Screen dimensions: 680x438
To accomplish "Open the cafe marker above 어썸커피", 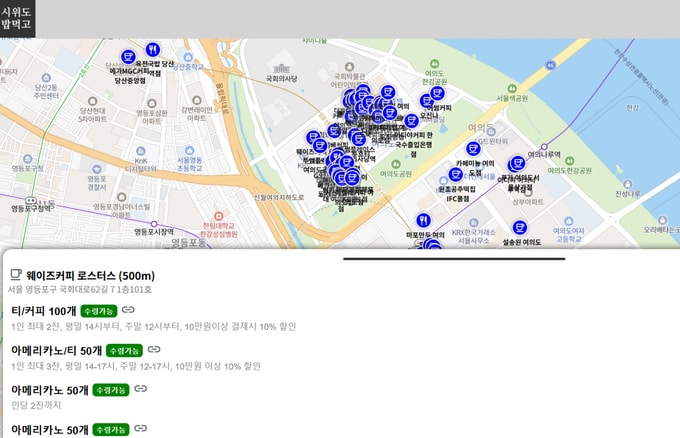I will click(437, 93).
